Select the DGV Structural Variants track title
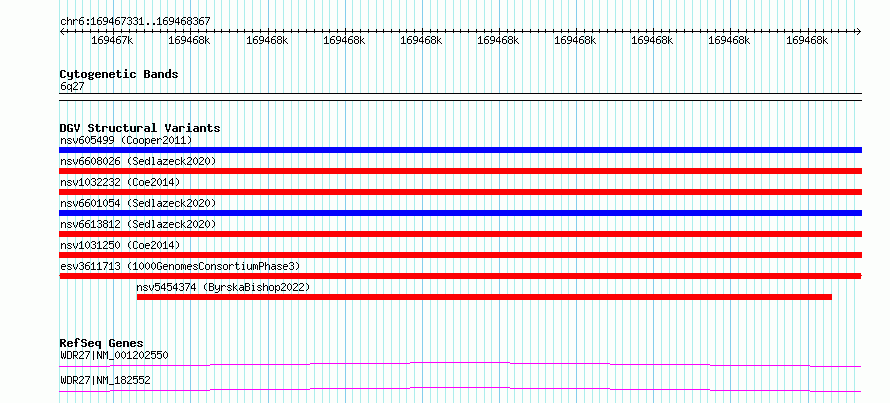Viewport: 890px width, 403px height. coord(140,128)
